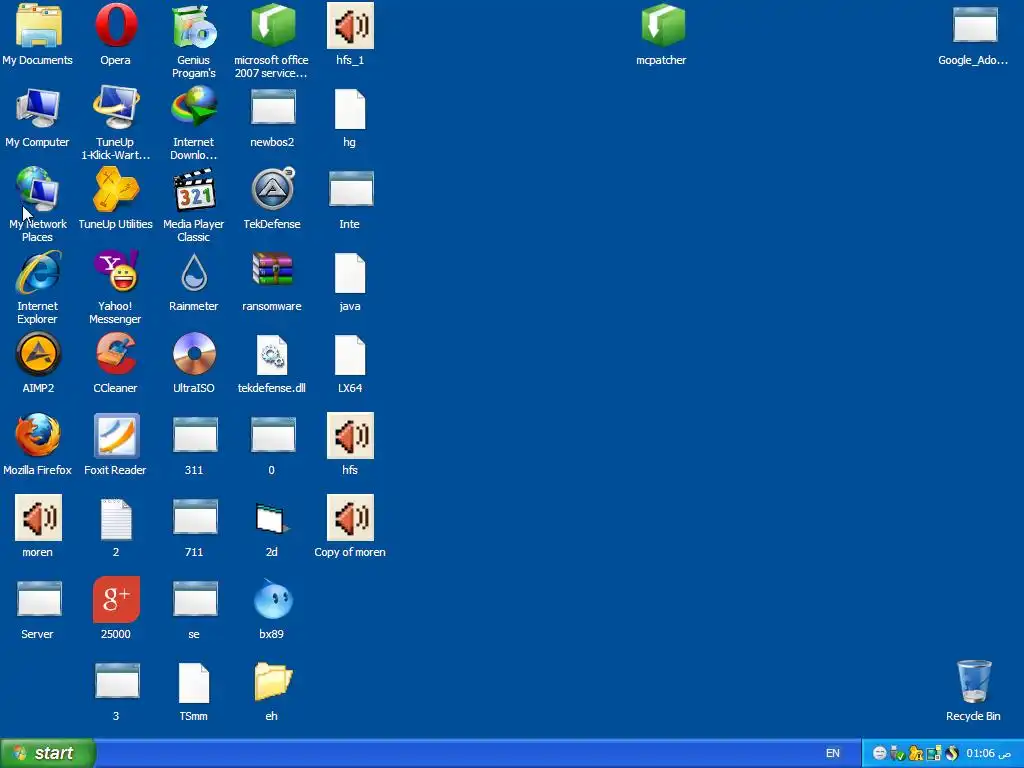Select the java blank file icon

350,273
